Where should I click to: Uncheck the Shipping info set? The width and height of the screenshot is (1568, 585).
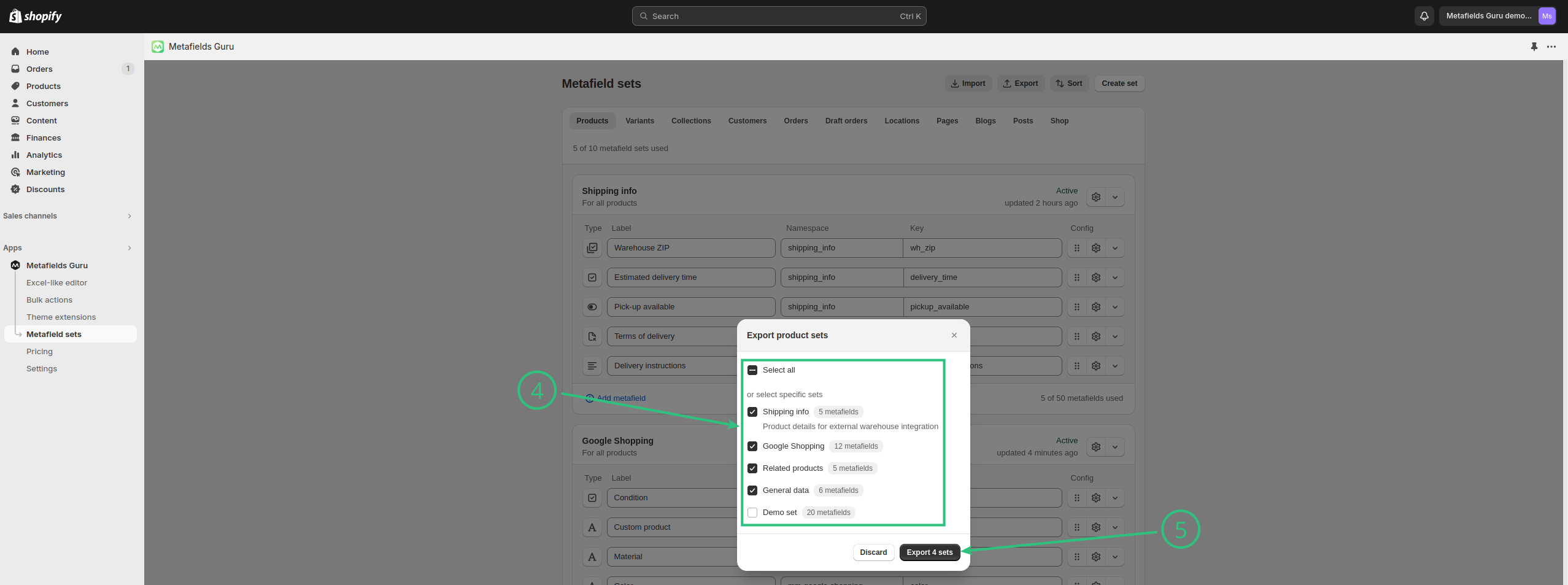752,412
